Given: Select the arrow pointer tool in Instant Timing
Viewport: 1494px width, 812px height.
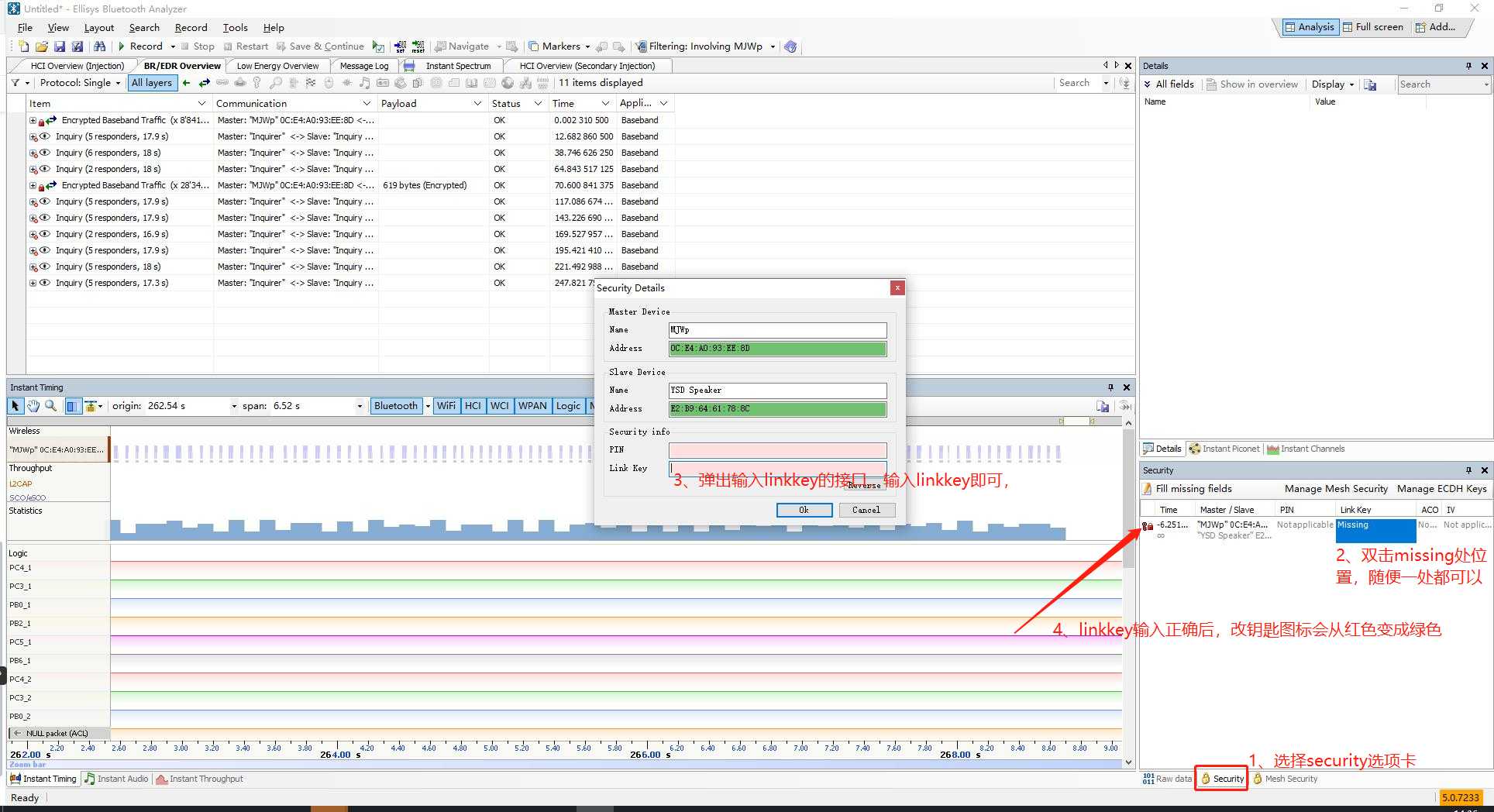Looking at the screenshot, I should click(15, 406).
